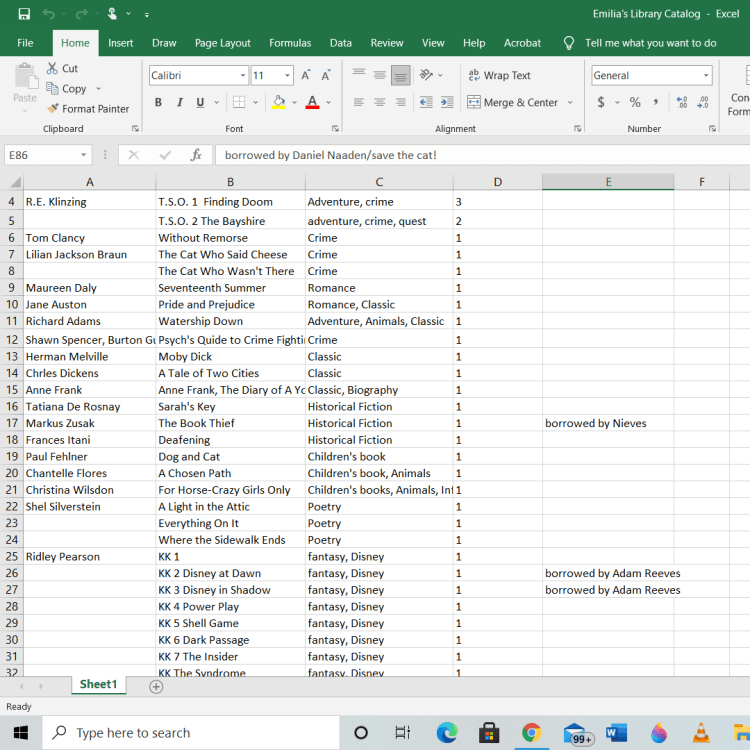Expand the General number format dropdown

coord(705,76)
